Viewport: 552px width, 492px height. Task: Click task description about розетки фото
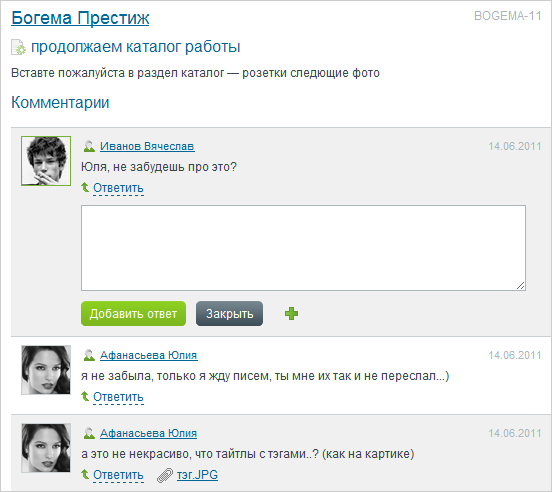[195, 73]
